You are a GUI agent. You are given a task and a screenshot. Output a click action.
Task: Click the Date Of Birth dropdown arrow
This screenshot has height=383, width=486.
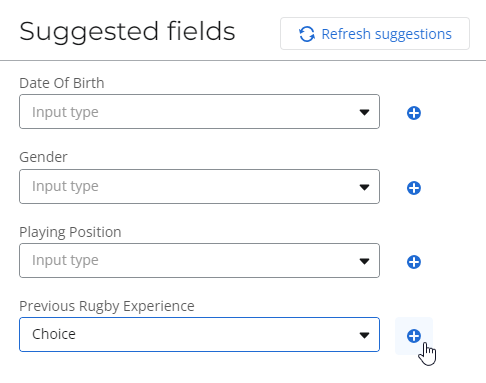click(x=364, y=112)
